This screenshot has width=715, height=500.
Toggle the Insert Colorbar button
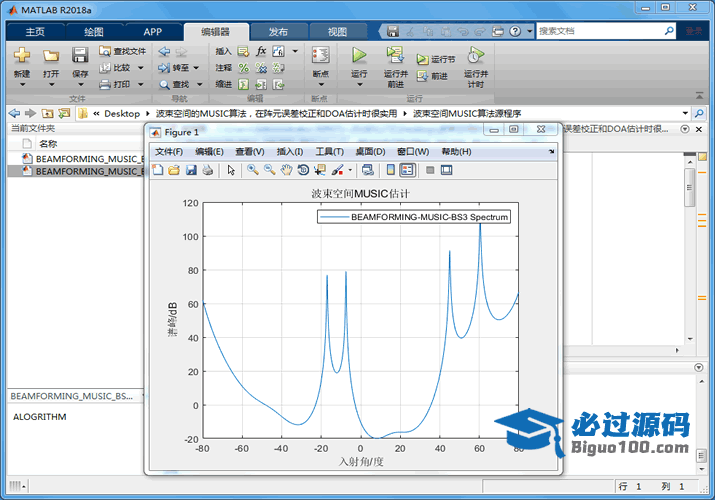[391, 170]
